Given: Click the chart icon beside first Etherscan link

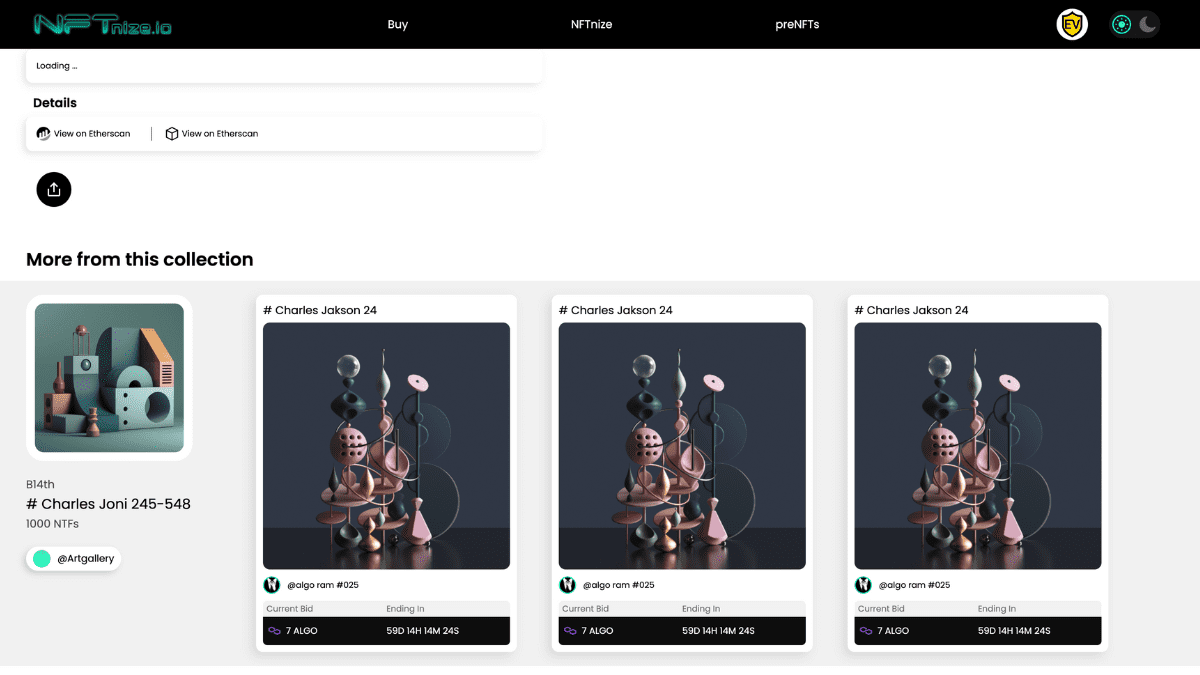Looking at the screenshot, I should point(43,133).
